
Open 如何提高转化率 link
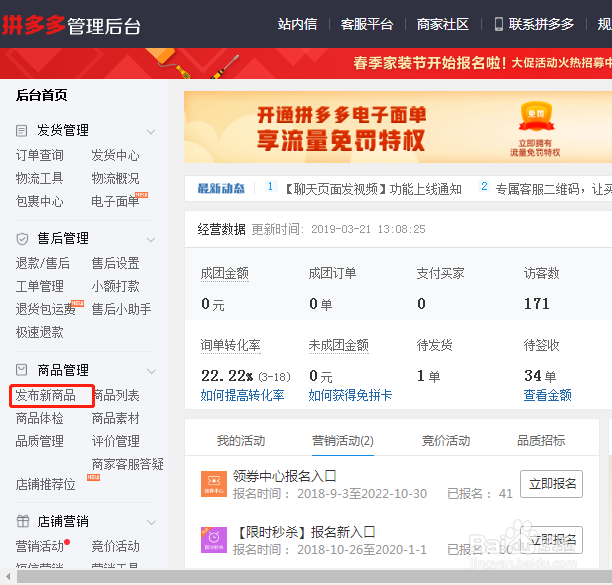(242, 395)
